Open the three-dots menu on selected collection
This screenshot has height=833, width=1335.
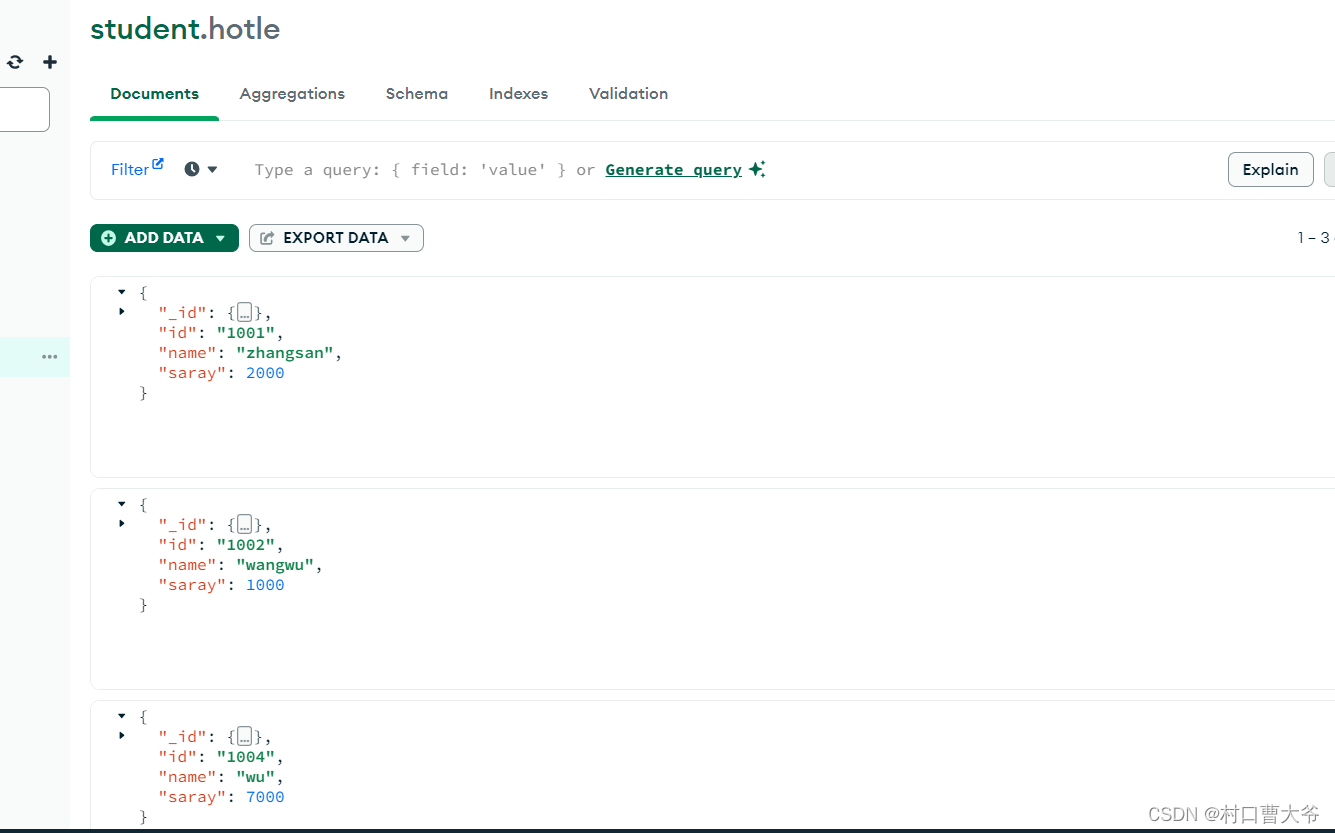click(x=49, y=357)
